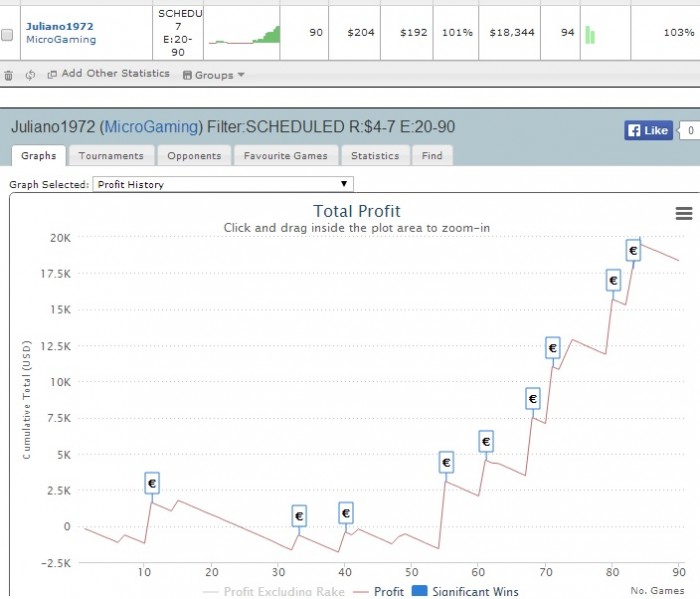Click the significant win marker near game 80
Viewport: 700px width, 599px height.
(613, 280)
